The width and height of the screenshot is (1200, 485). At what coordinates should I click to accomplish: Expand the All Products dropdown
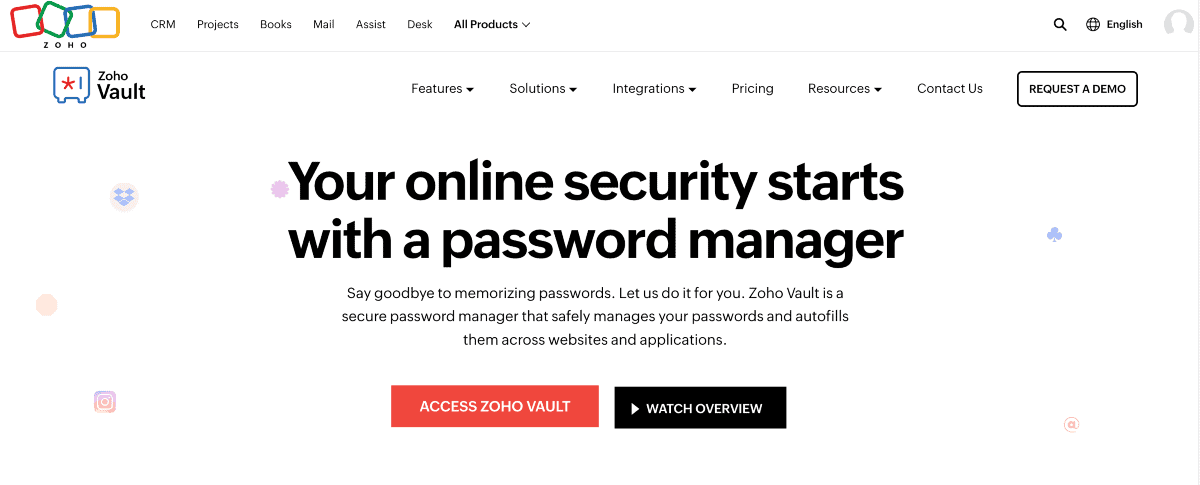tap(492, 25)
